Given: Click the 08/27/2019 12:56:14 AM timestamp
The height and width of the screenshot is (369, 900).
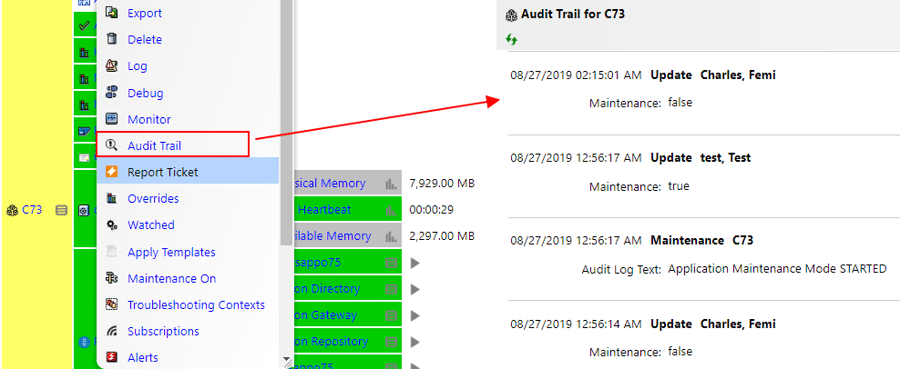Looking at the screenshot, I should (x=576, y=324).
